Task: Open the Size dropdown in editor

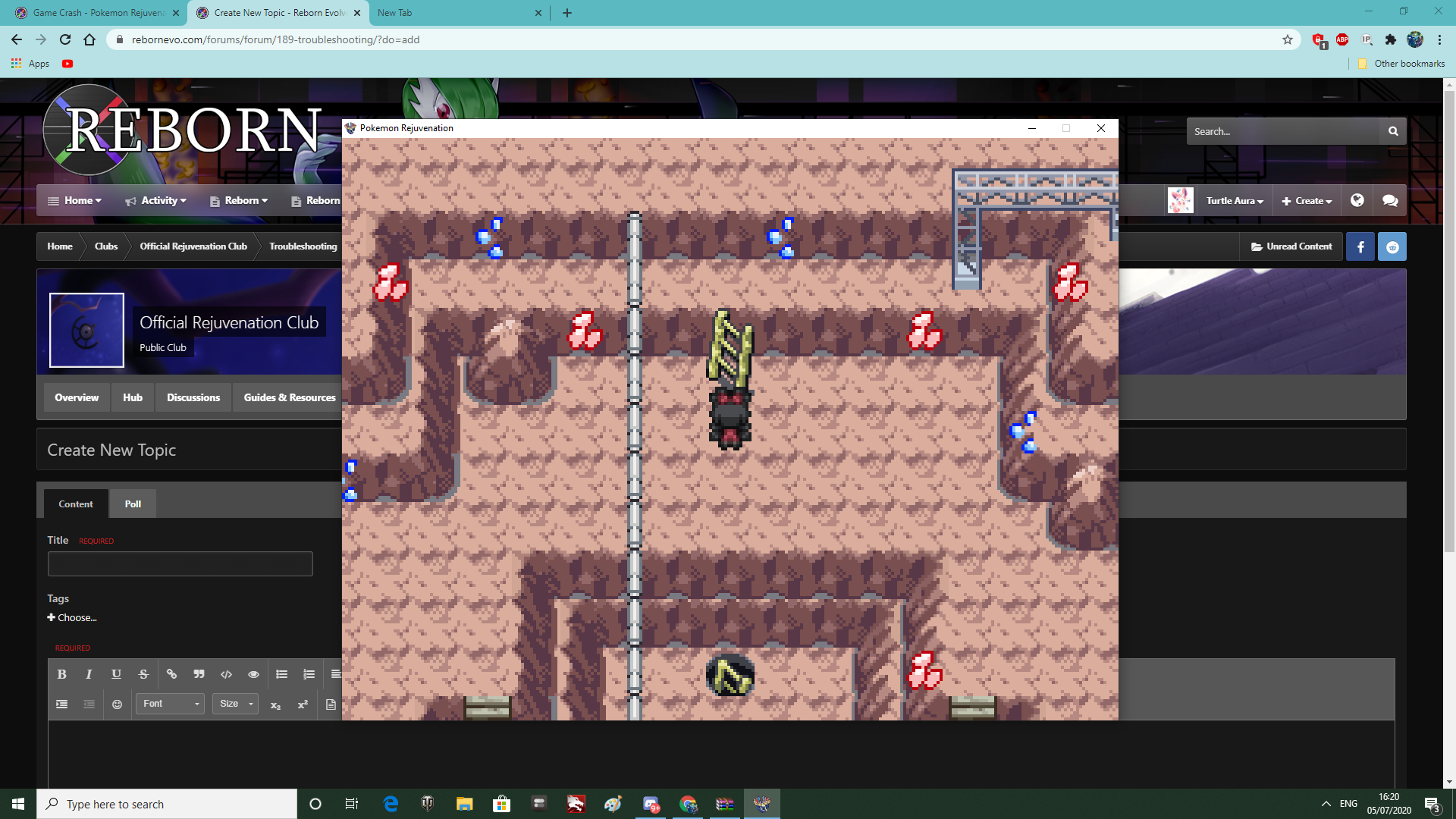Action: (x=235, y=704)
